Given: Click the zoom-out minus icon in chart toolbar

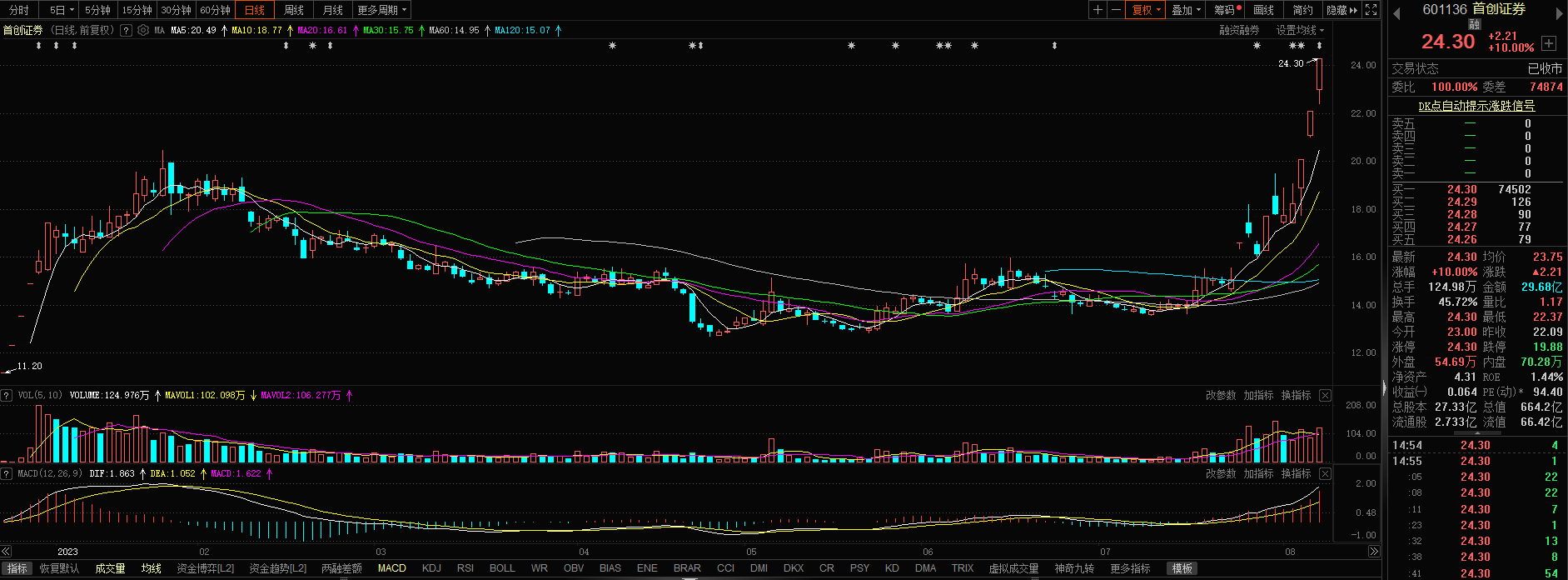Looking at the screenshot, I should [1116, 10].
